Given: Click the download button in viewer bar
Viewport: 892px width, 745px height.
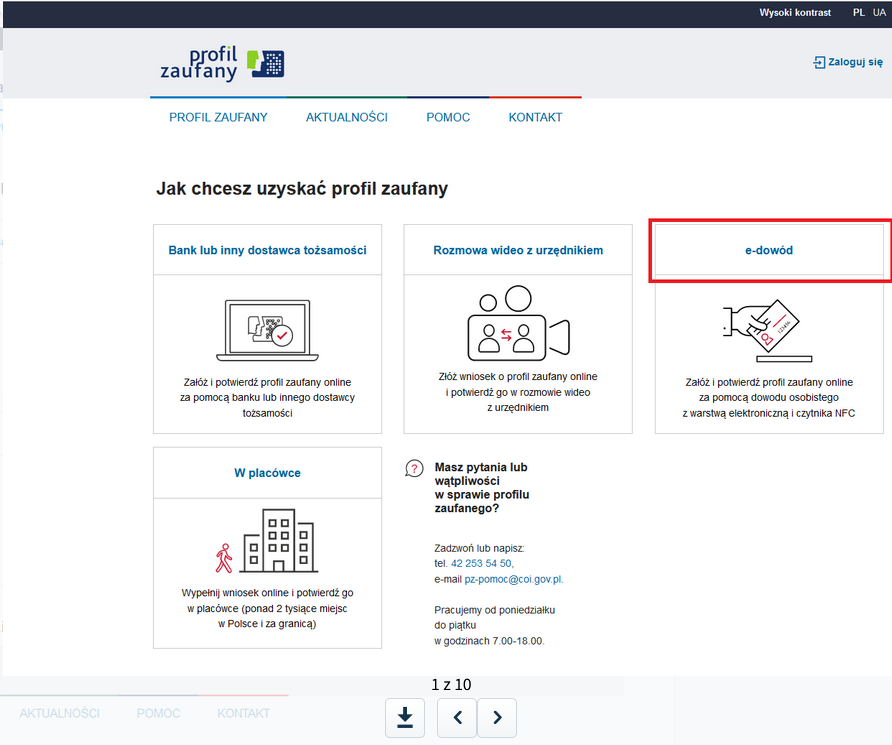Looking at the screenshot, I should 404,718.
